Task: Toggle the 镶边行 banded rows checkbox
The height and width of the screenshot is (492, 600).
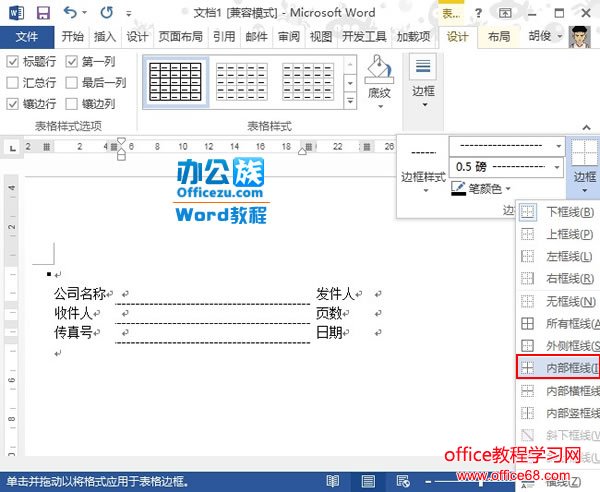Action: (x=13, y=104)
